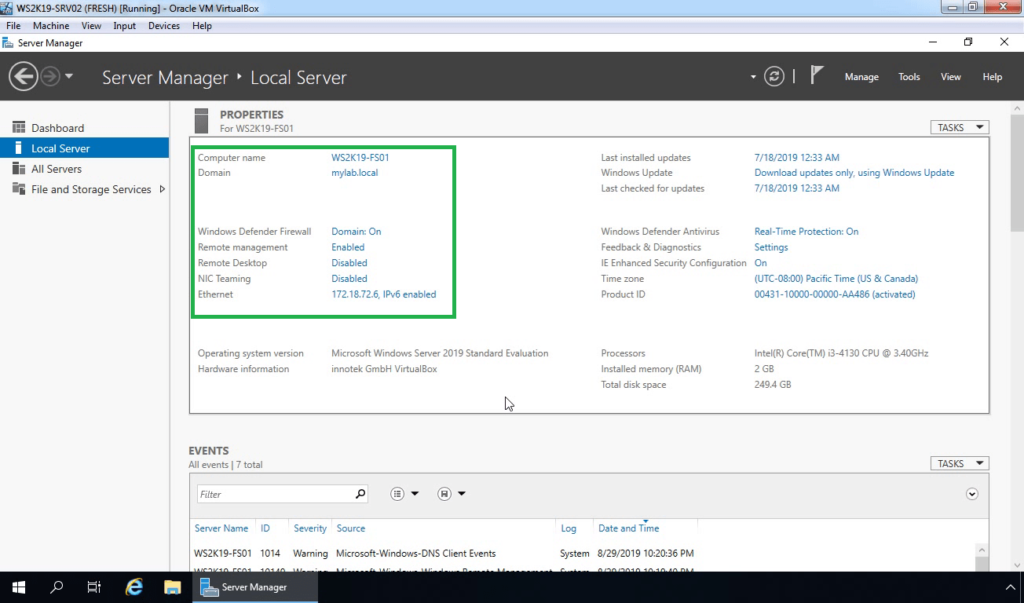Click computer name WS2K19-FS01 link
This screenshot has width=1024, height=603.
pyautogui.click(x=360, y=157)
